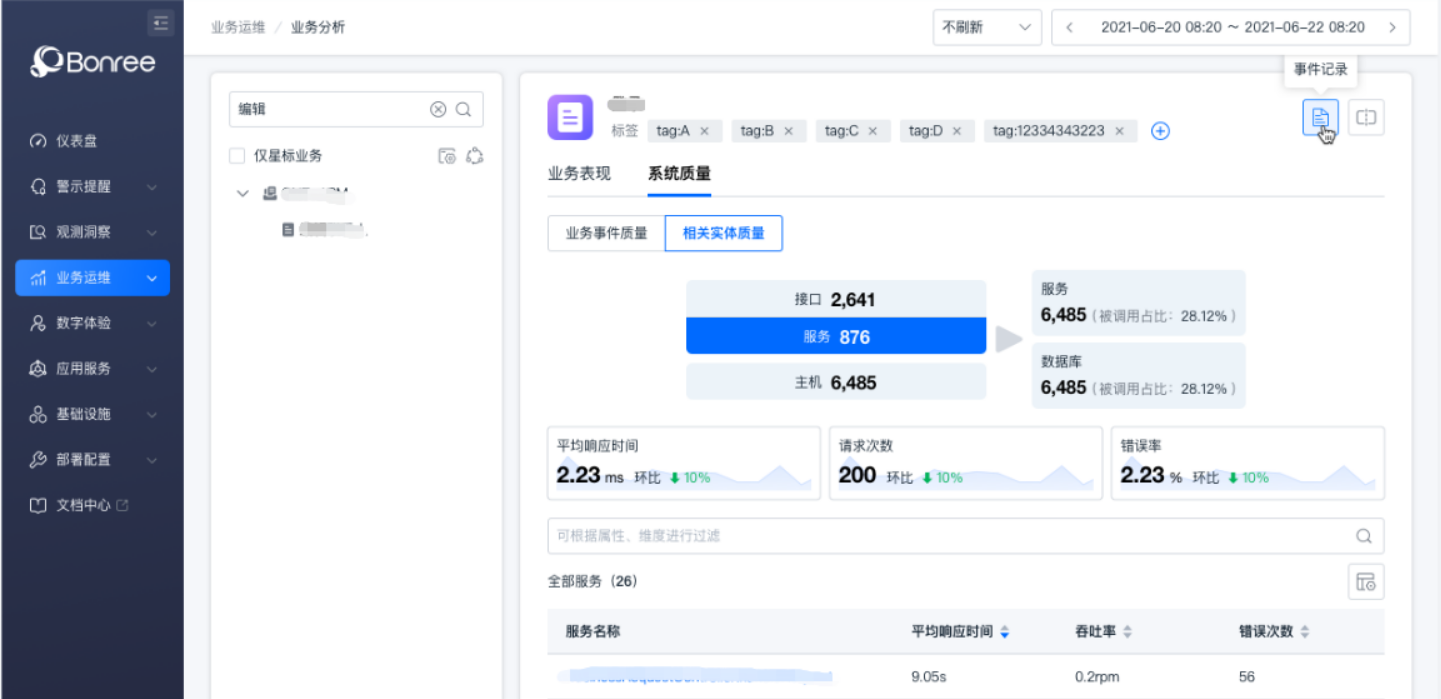Screen dimensions: 1441x699
Task: Remove the tag:A label
Action: point(704,131)
